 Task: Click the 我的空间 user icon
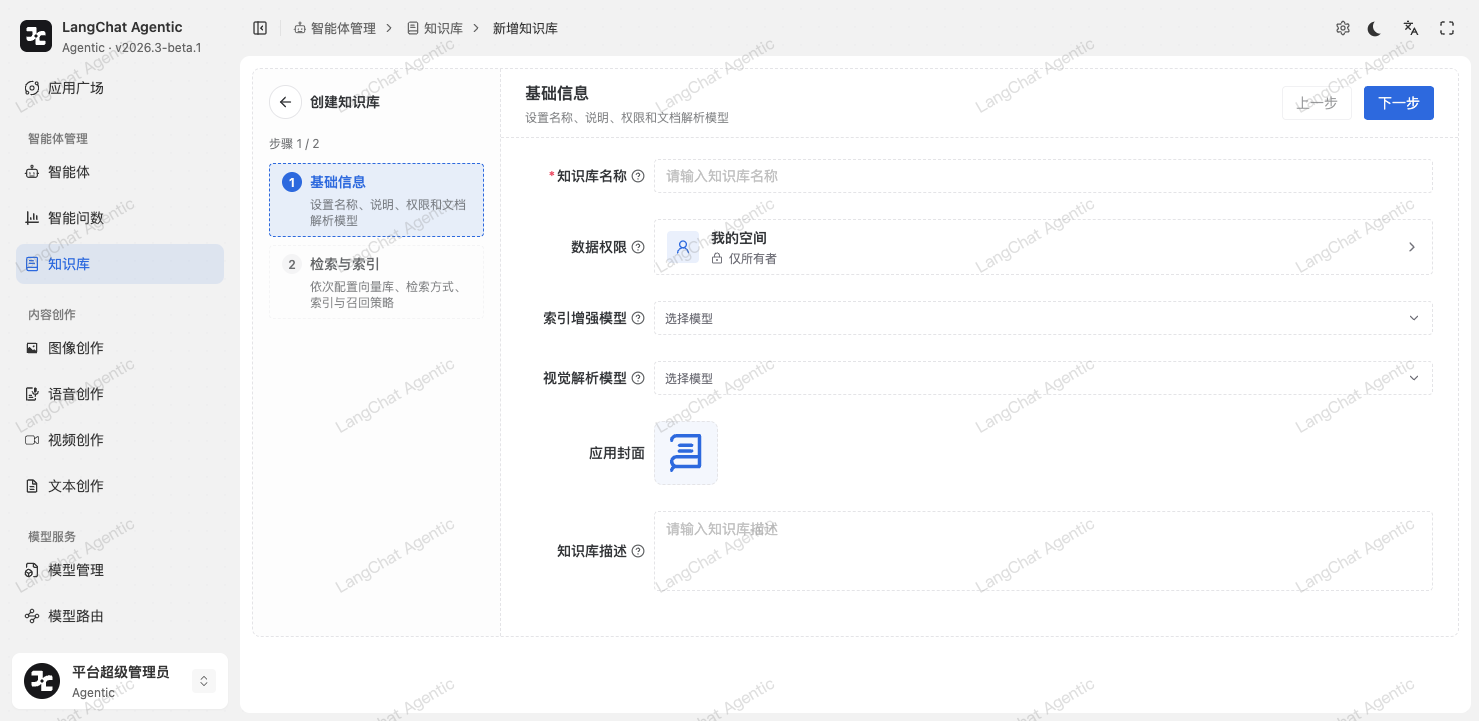[683, 247]
